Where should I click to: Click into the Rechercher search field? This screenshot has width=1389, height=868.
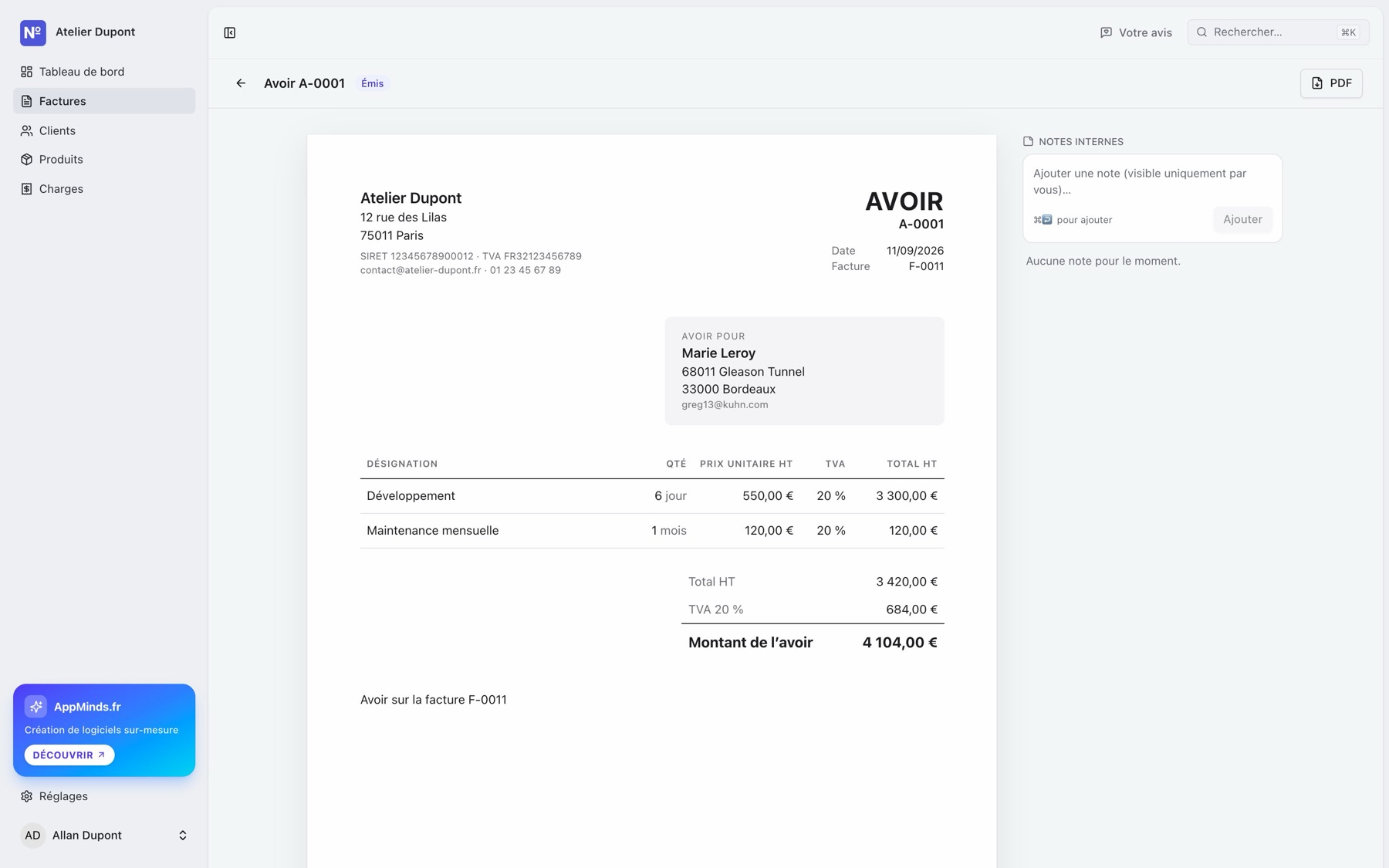click(1278, 32)
